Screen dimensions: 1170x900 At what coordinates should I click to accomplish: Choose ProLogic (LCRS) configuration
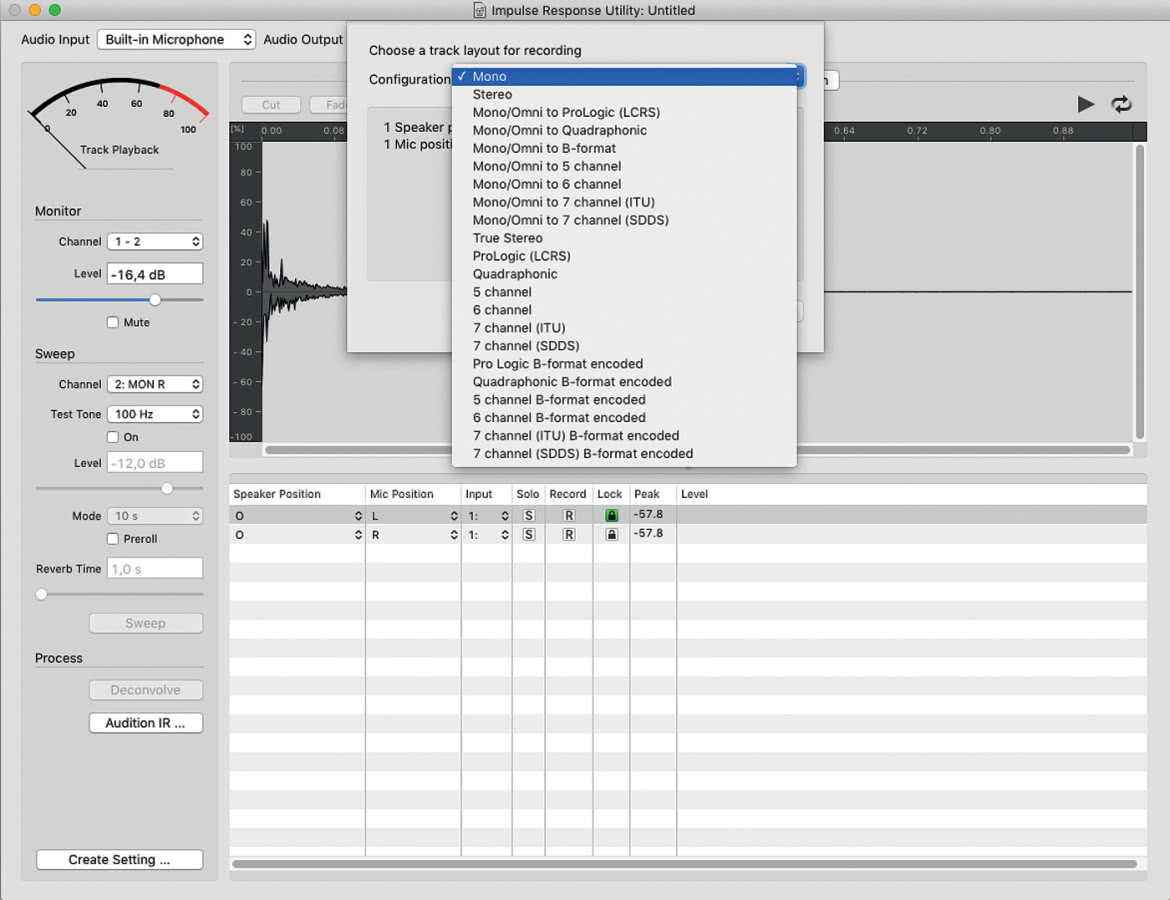[x=624, y=256]
